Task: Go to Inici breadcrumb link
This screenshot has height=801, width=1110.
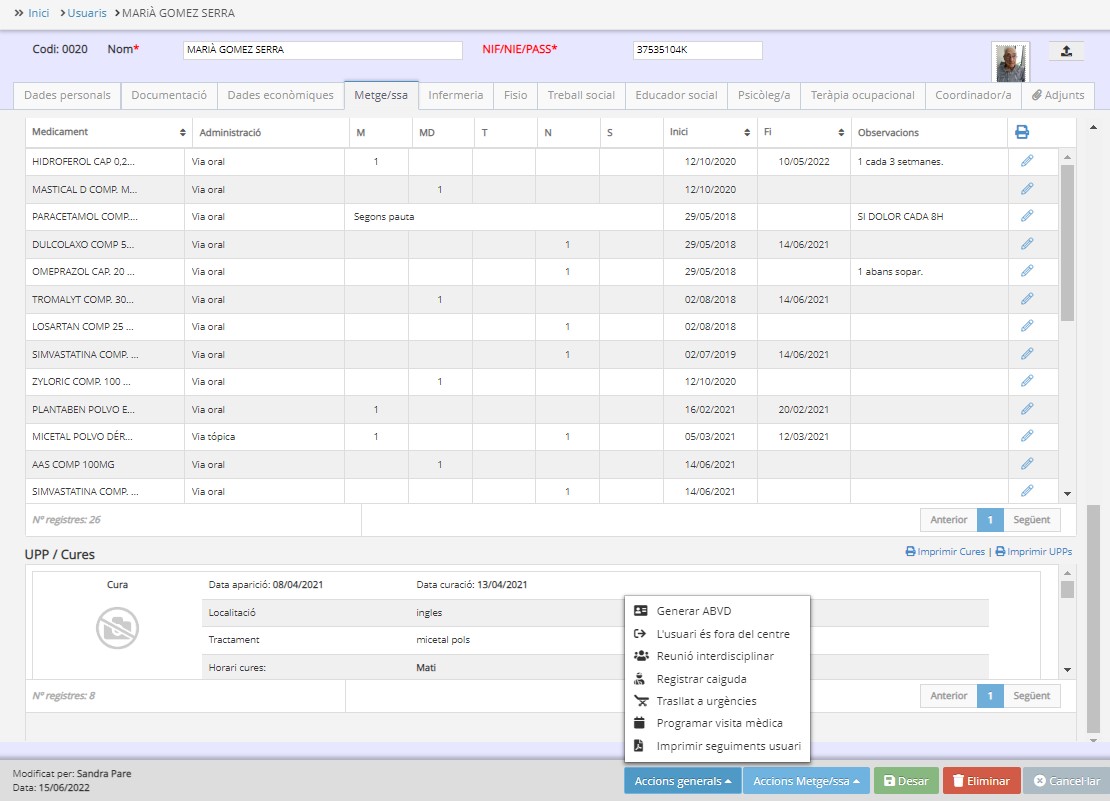Action: click(x=38, y=13)
